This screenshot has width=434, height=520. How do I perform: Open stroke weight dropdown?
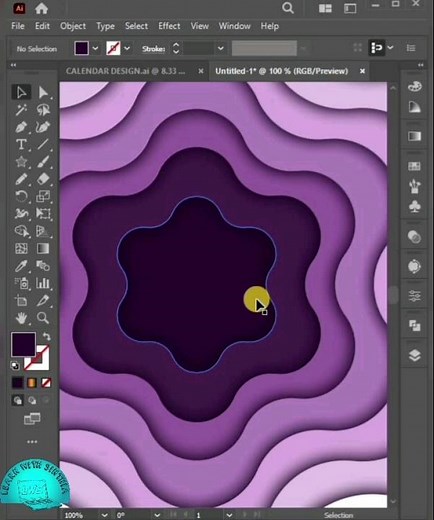click(x=220, y=48)
